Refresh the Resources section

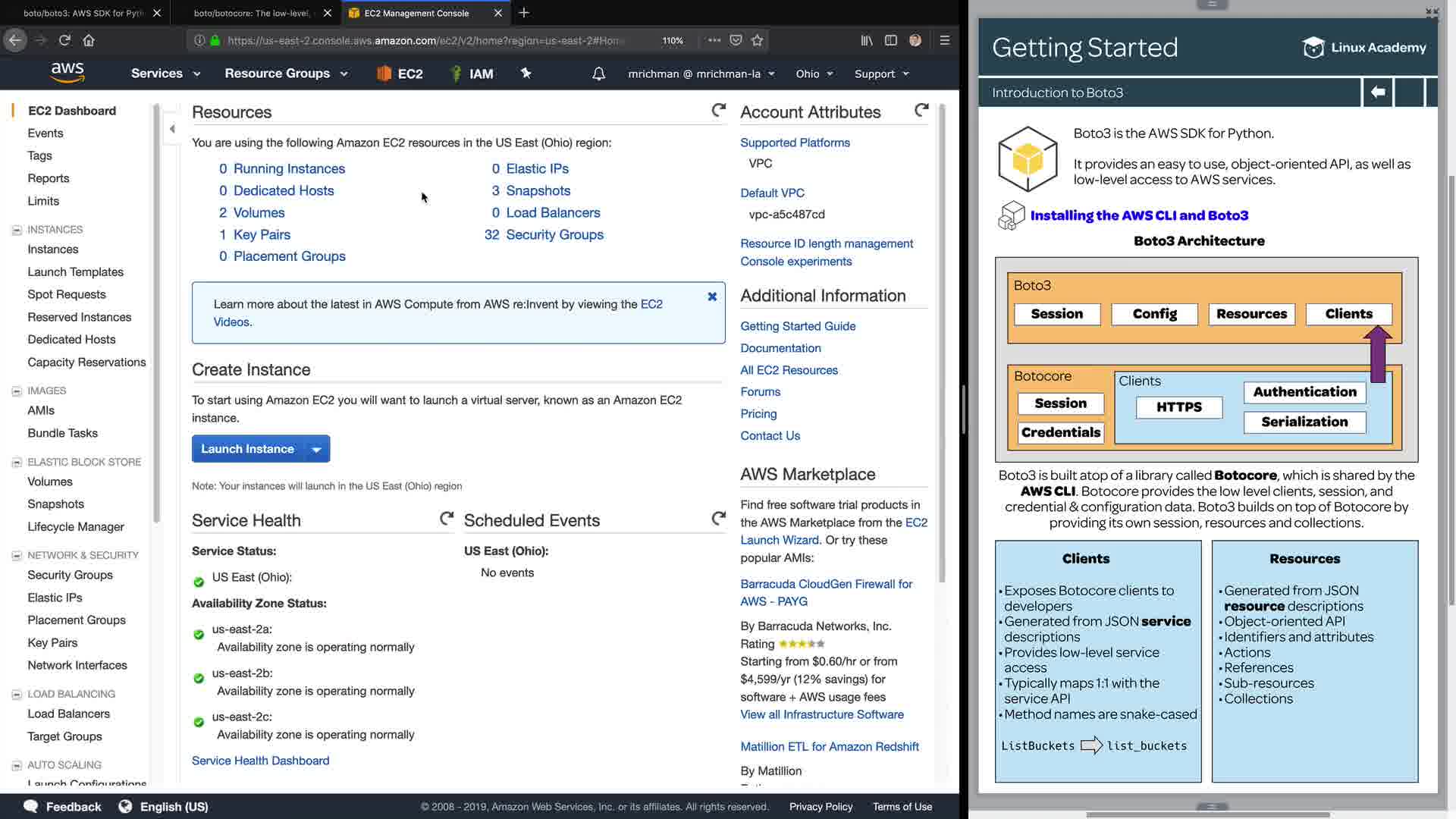point(718,111)
